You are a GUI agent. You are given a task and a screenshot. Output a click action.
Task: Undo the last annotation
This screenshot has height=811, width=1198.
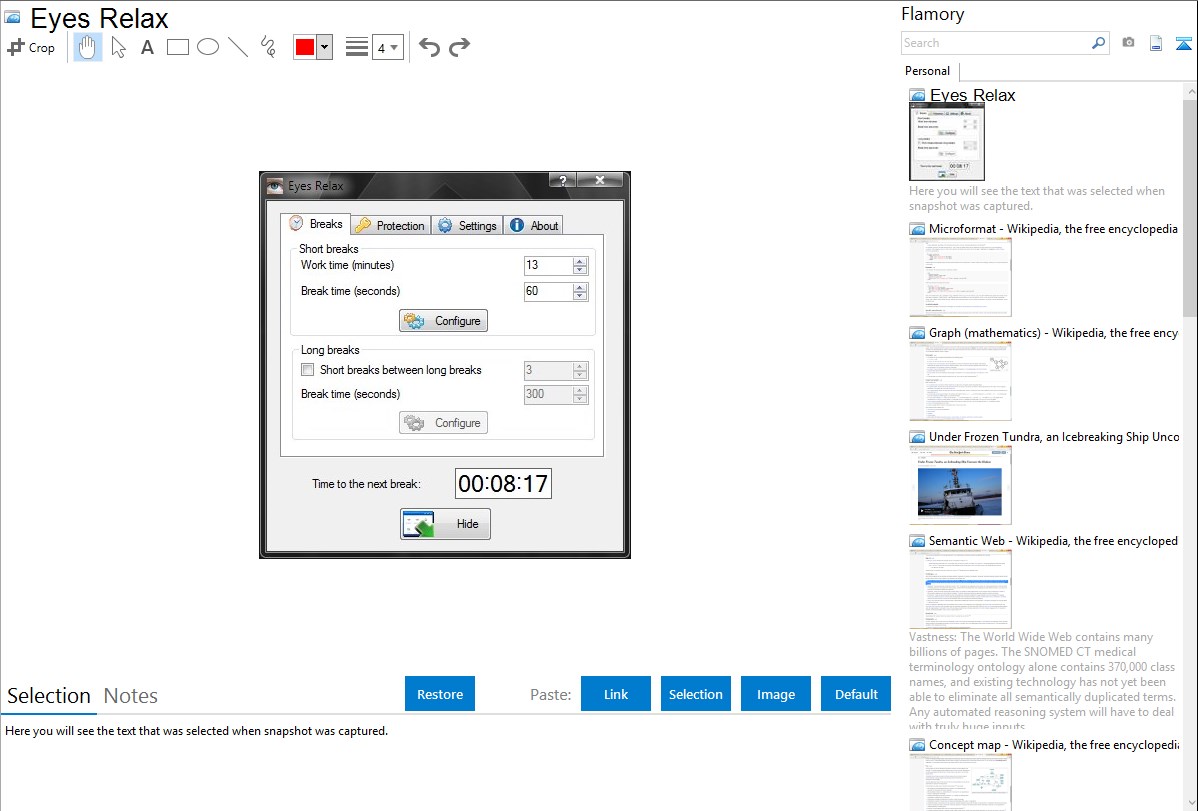pos(429,47)
